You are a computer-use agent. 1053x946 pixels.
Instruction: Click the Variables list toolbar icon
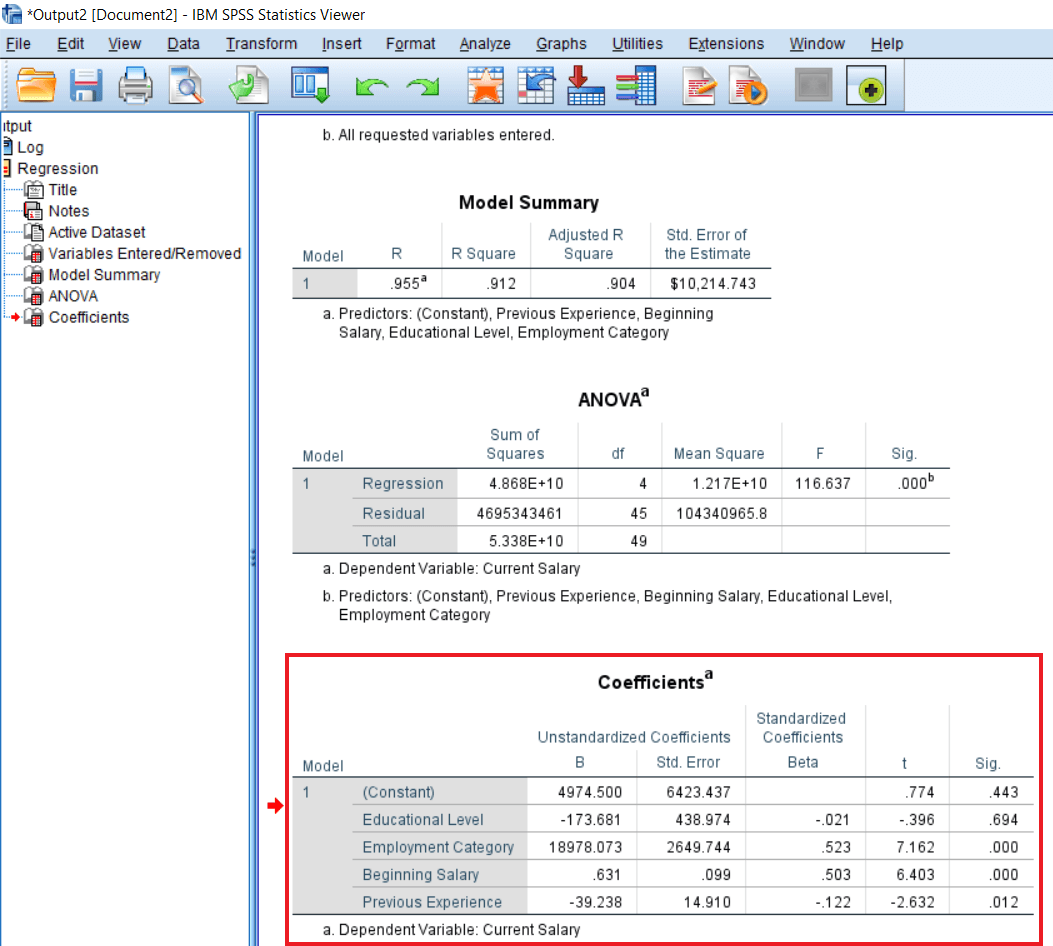coord(635,85)
